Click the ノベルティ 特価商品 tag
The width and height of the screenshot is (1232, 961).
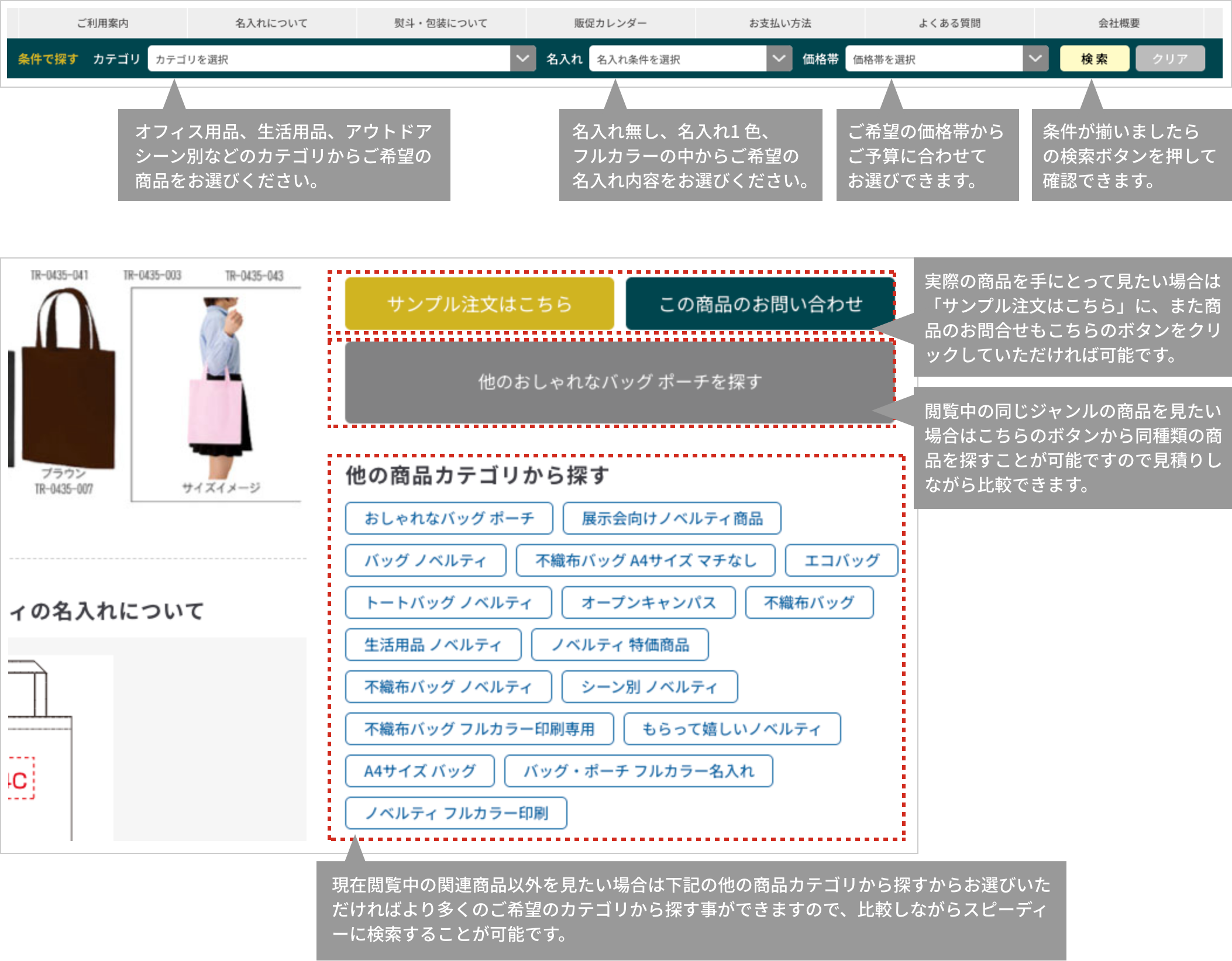[x=620, y=645]
